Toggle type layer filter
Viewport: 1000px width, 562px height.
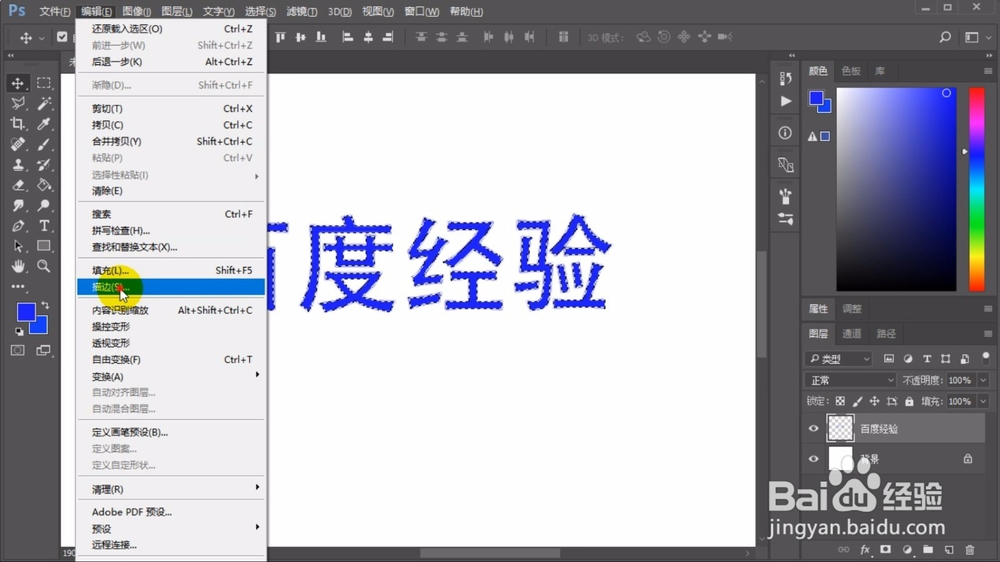(927, 359)
